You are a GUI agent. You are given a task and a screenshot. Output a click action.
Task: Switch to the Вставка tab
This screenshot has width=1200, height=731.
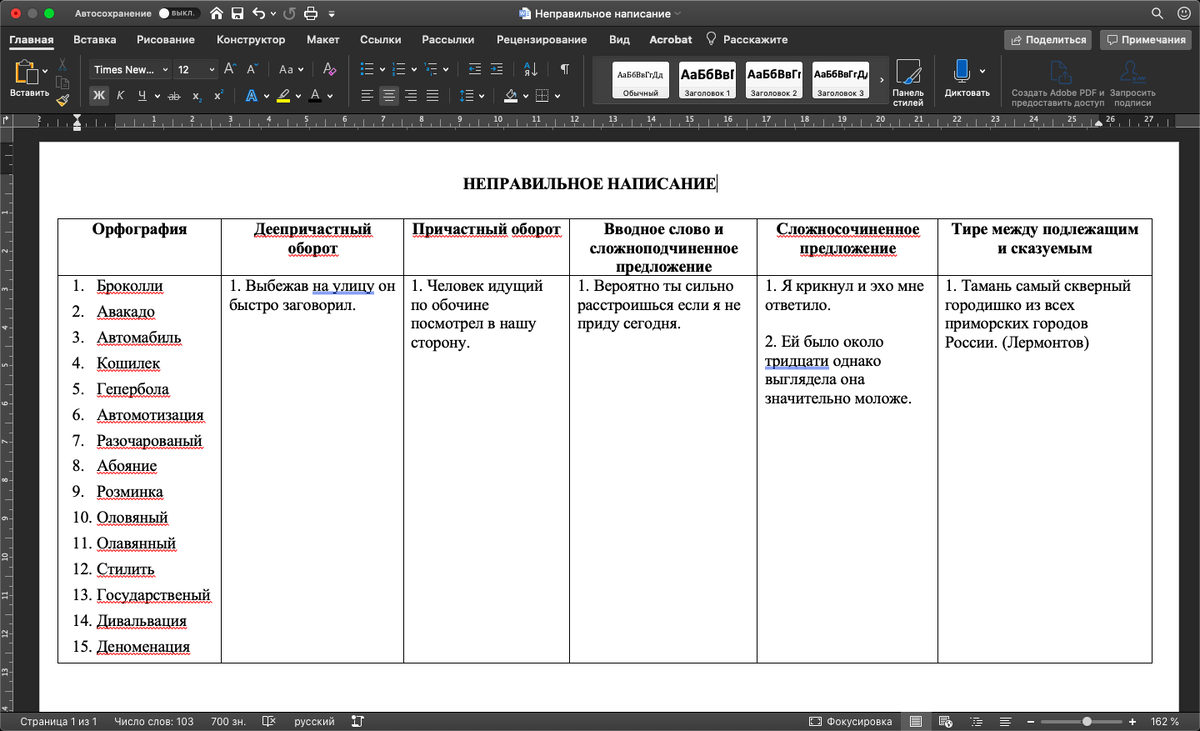click(94, 40)
